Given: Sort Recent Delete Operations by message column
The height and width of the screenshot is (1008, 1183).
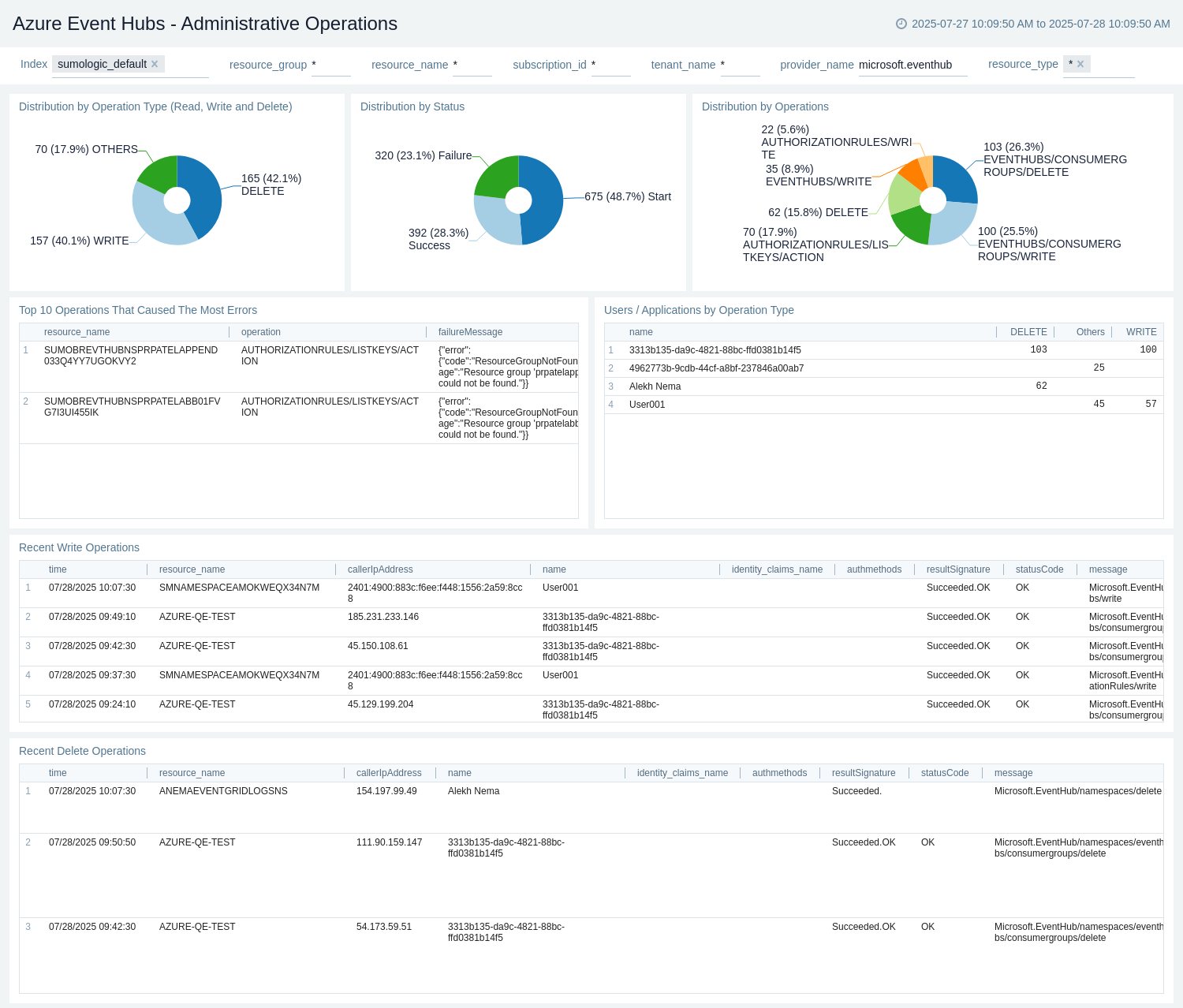Looking at the screenshot, I should pyautogui.click(x=1013, y=773).
